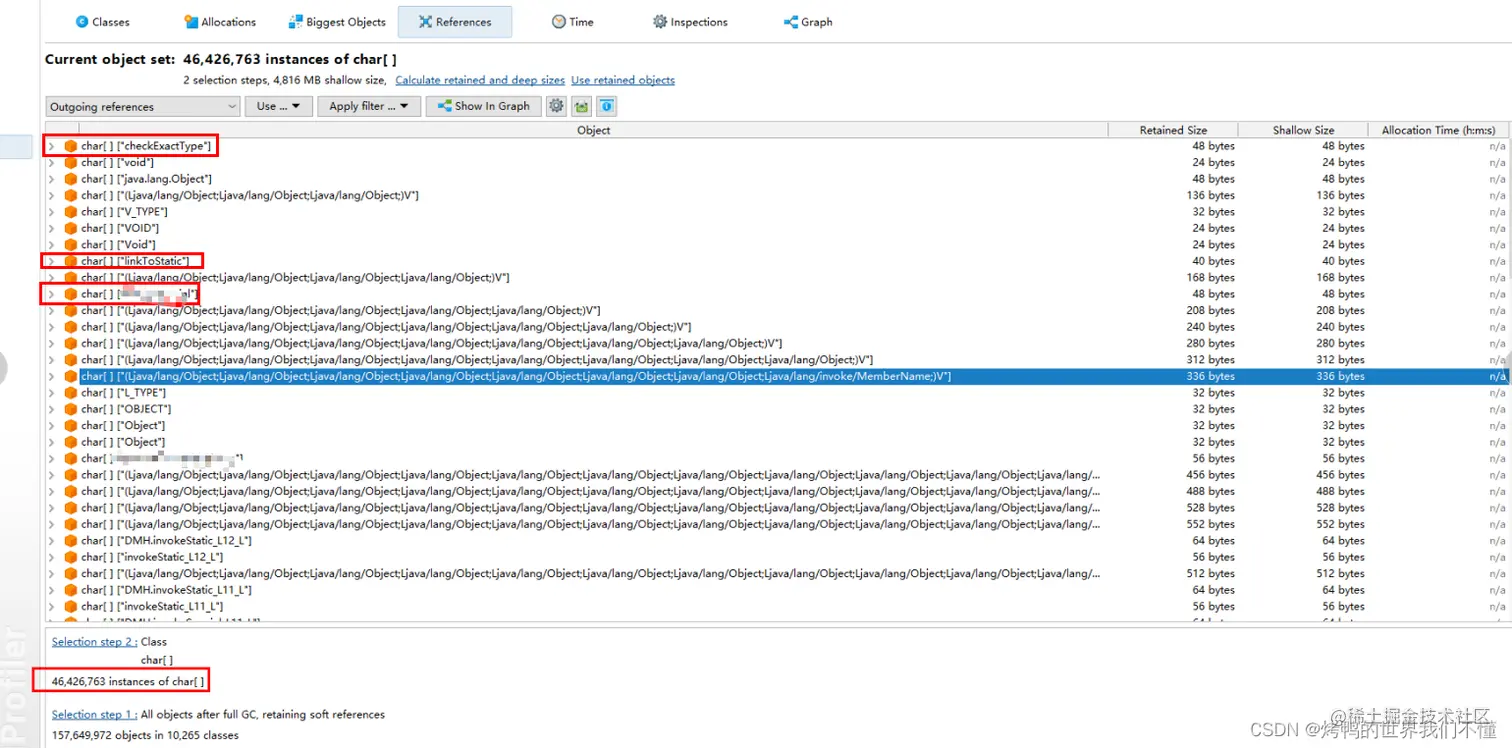Click the Time tab clock icon
The image size is (1512, 748).
559,22
